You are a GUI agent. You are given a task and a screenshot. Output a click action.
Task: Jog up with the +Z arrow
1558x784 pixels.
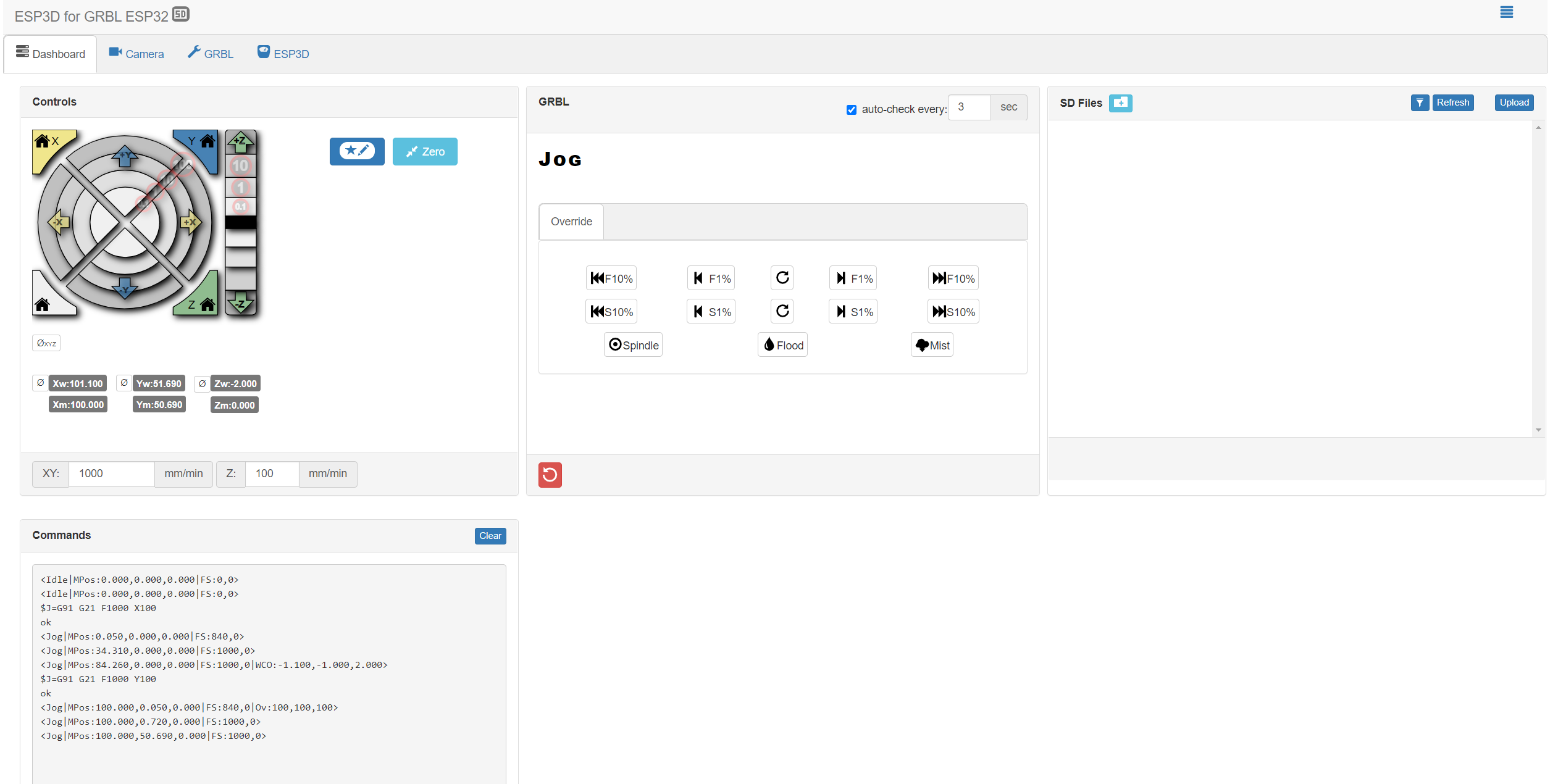(240, 142)
